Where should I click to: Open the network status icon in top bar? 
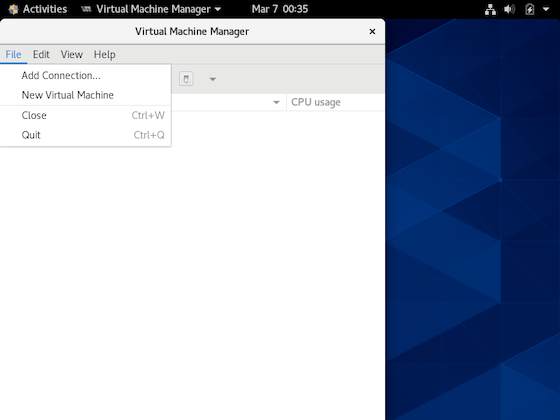point(490,9)
